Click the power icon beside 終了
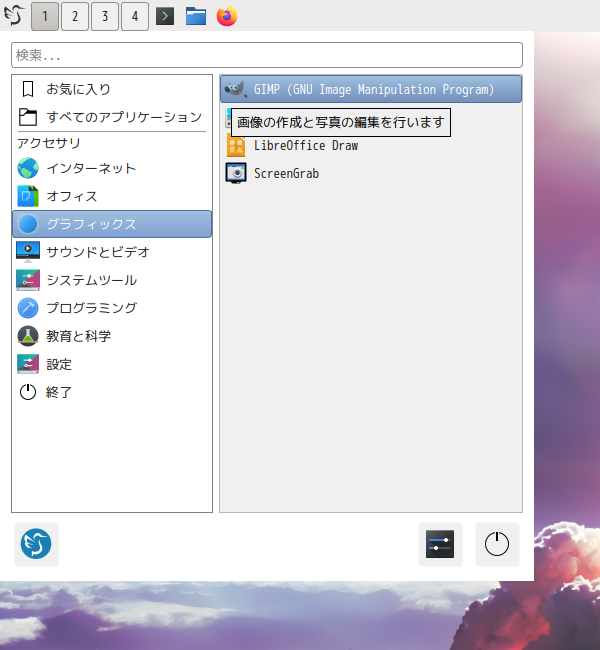This screenshot has width=600, height=650. (x=28, y=392)
